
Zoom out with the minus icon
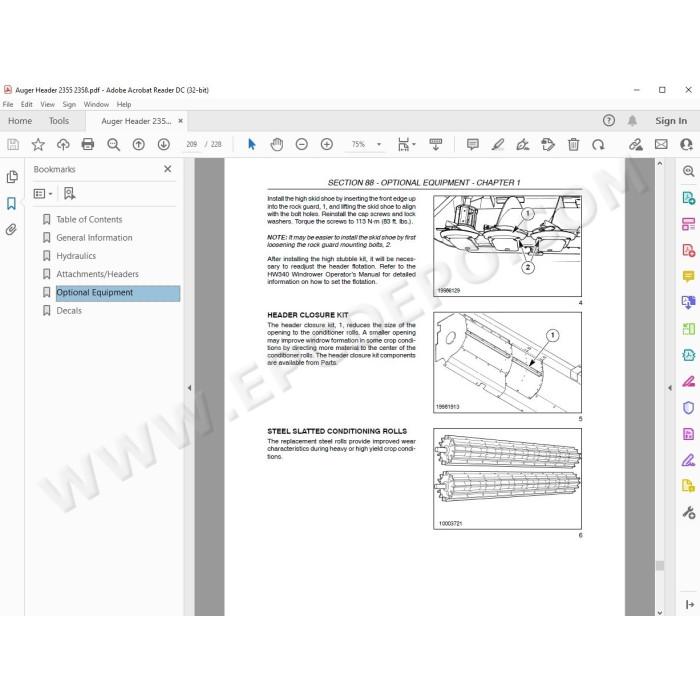coord(302,144)
